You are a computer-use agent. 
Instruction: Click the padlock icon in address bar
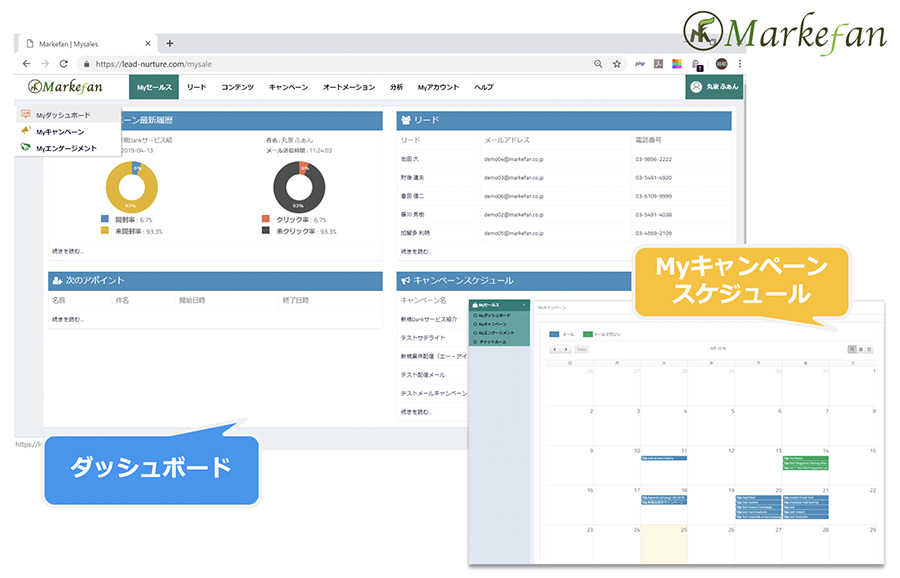tap(87, 64)
